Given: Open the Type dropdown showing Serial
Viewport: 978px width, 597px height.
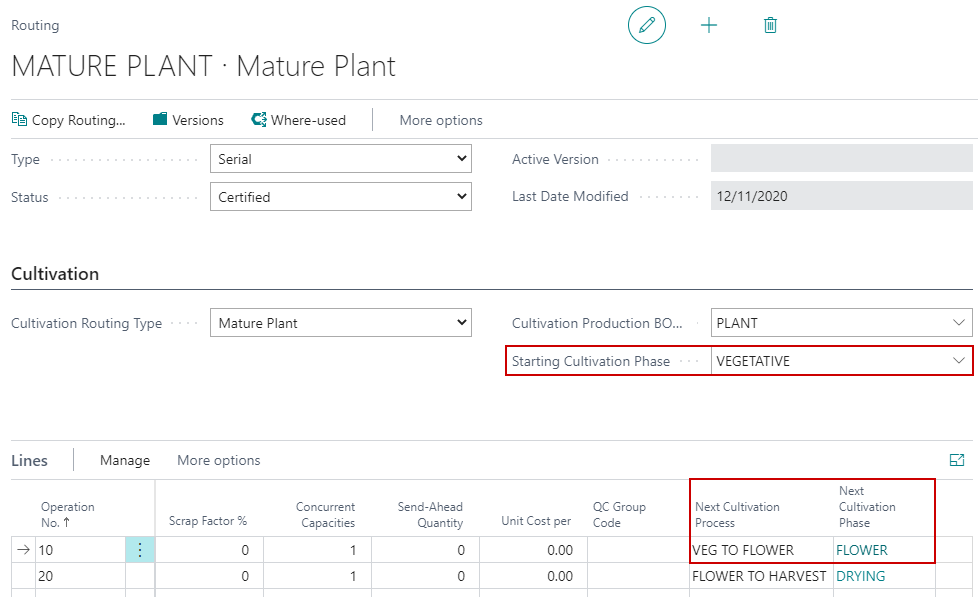Looking at the screenshot, I should pos(340,159).
